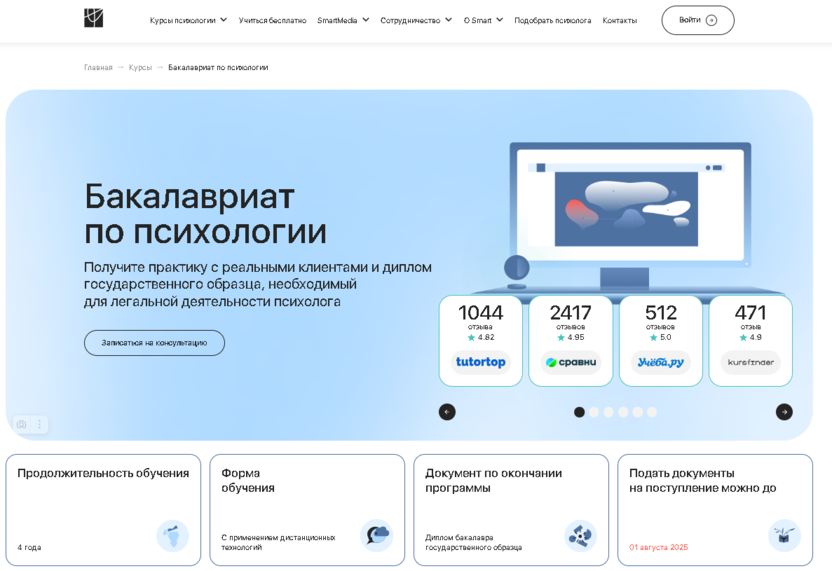832x571 pixels.
Task: Click the Диплом бакалавра государственного образца text
Action: pyautogui.click(x=473, y=542)
